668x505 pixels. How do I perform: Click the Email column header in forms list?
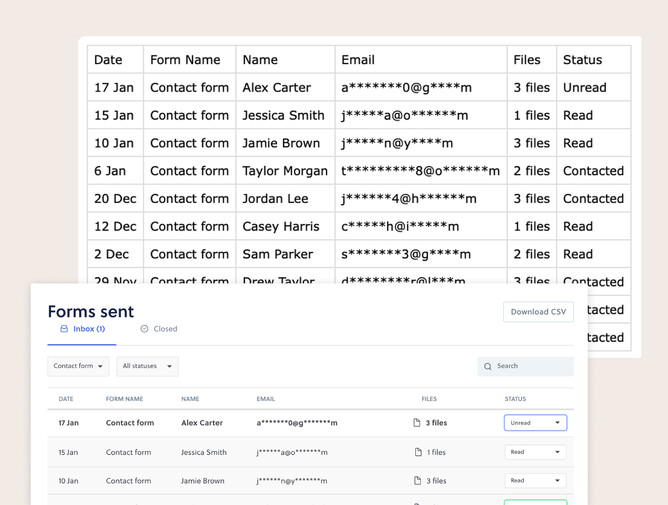point(266,399)
